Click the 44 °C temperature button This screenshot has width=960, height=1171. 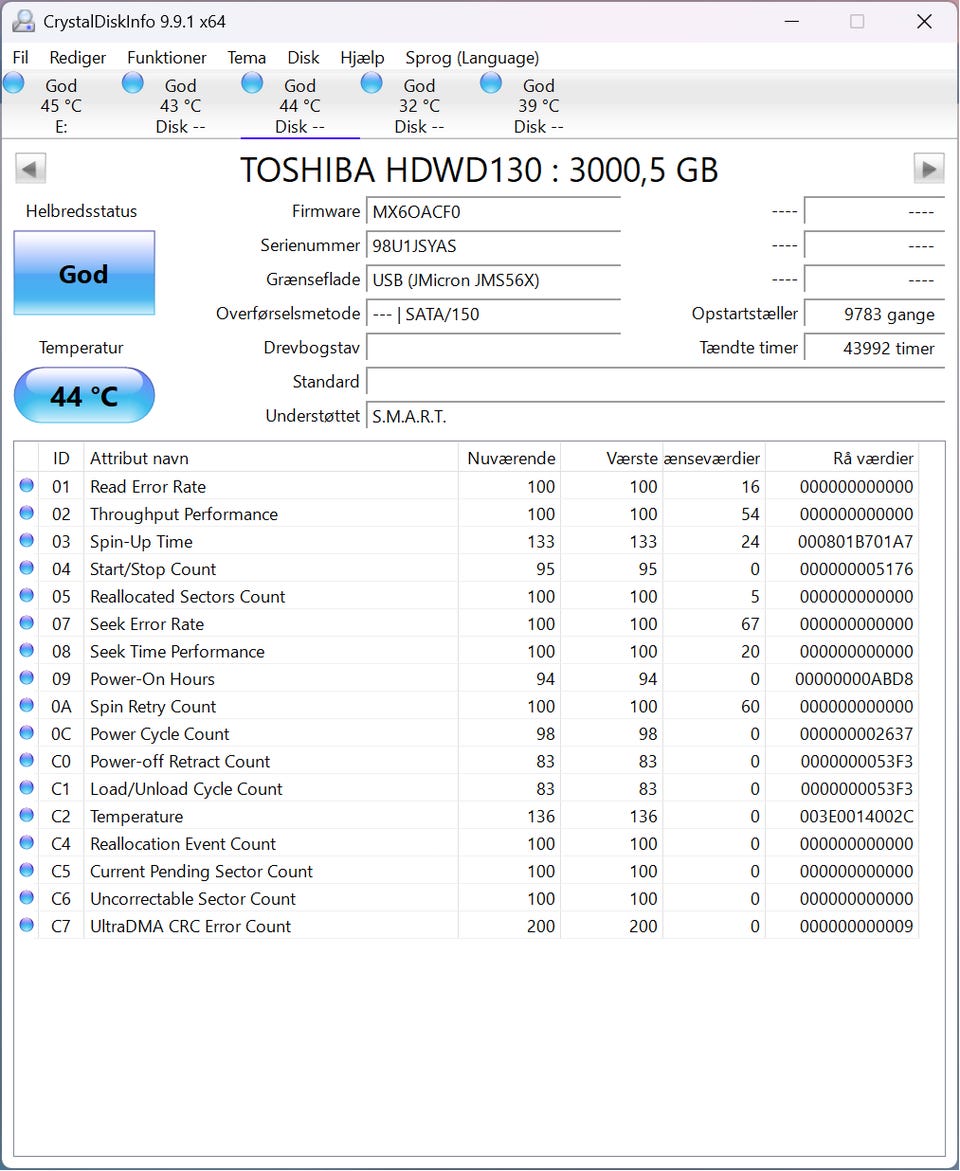pyautogui.click(x=84, y=395)
